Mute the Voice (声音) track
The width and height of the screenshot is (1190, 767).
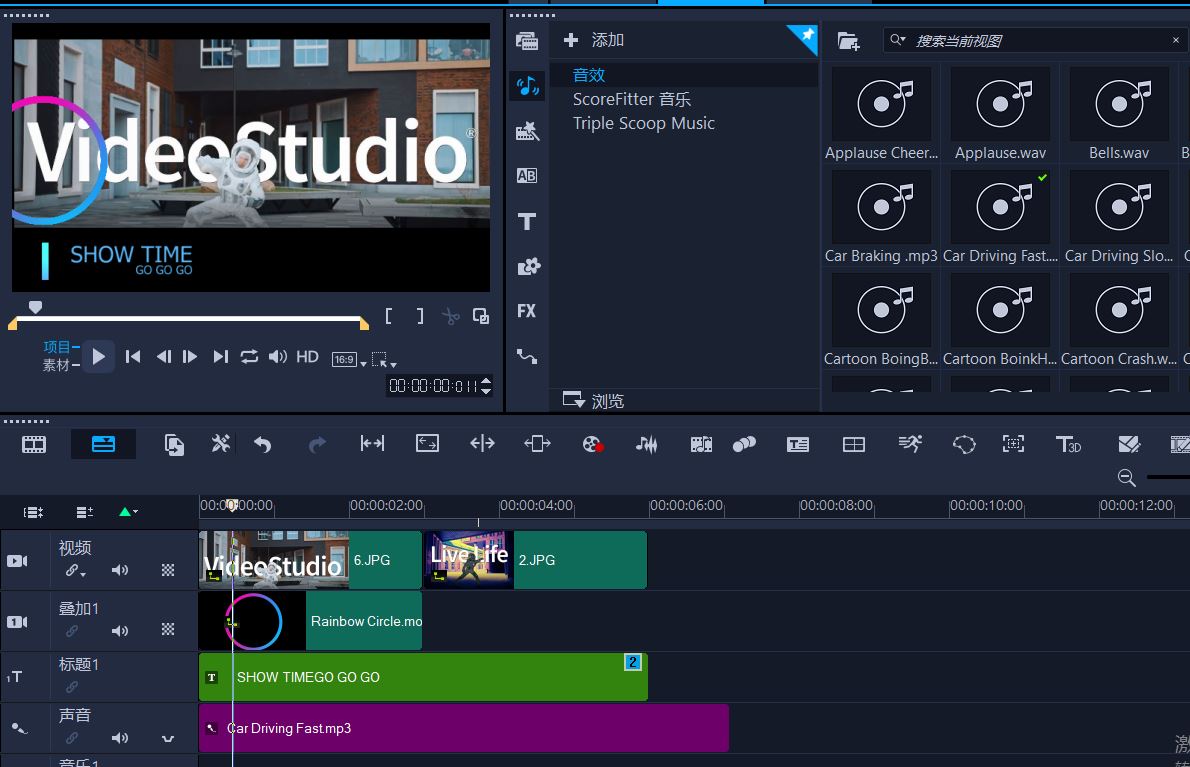tap(120, 737)
